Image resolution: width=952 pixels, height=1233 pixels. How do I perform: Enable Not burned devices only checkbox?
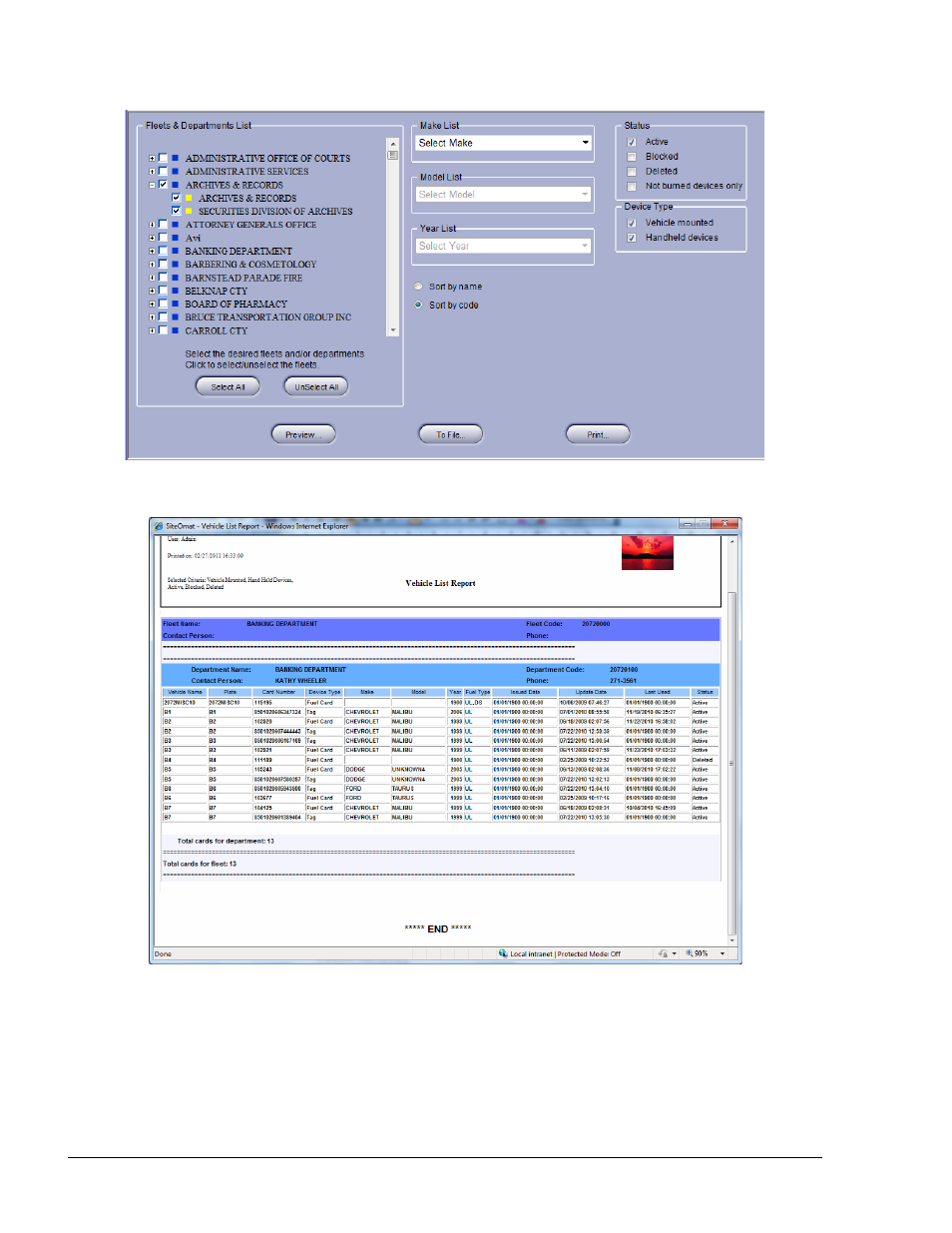[x=632, y=186]
